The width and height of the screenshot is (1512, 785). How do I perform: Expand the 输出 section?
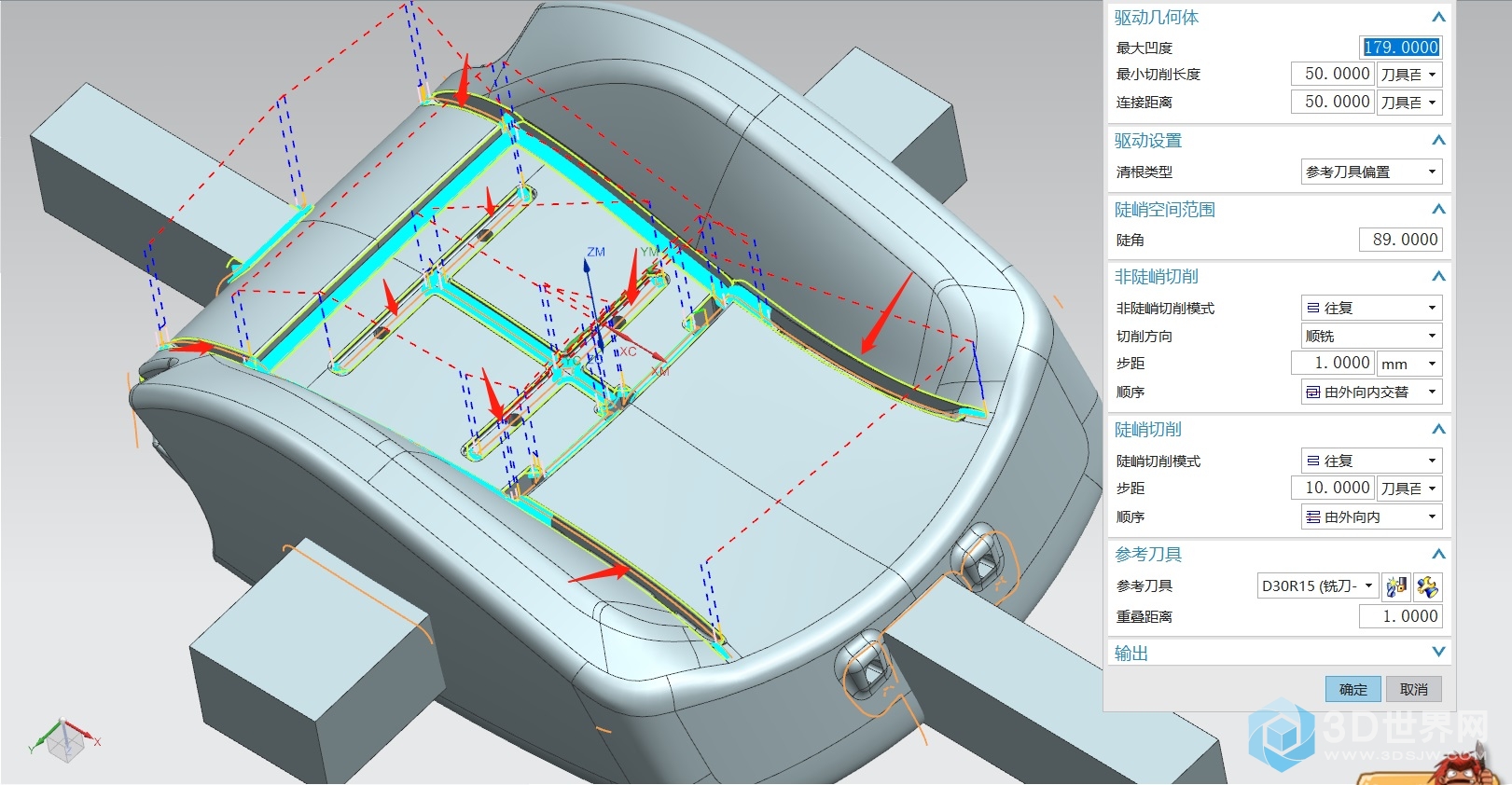point(1438,653)
